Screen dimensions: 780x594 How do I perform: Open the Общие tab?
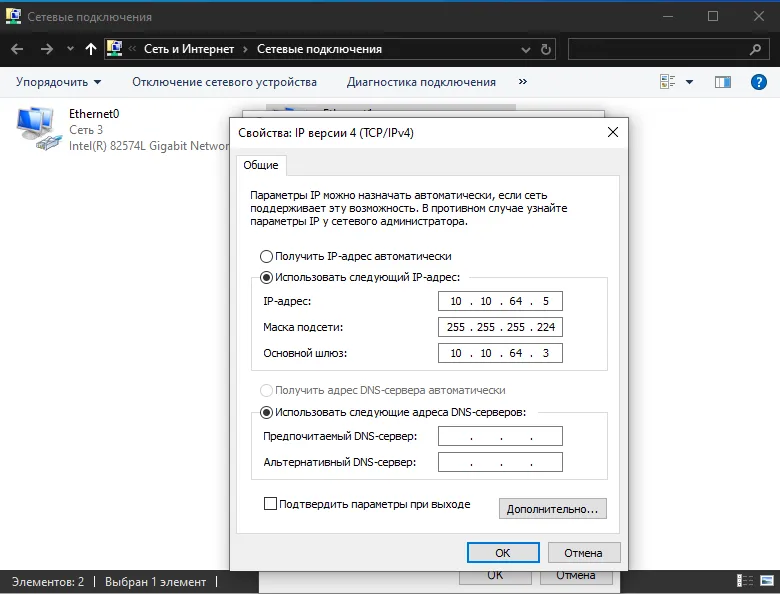261,165
